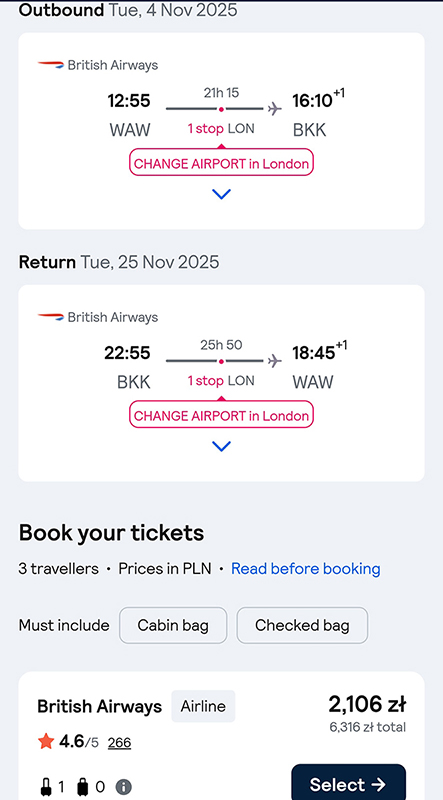Click the orange star rating icon
This screenshot has width=443, height=800.
point(46,742)
